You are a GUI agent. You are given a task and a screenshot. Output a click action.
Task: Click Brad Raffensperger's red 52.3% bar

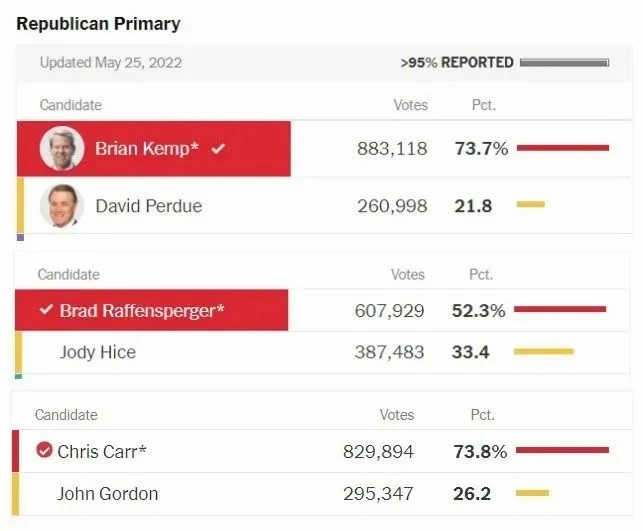[559, 310]
